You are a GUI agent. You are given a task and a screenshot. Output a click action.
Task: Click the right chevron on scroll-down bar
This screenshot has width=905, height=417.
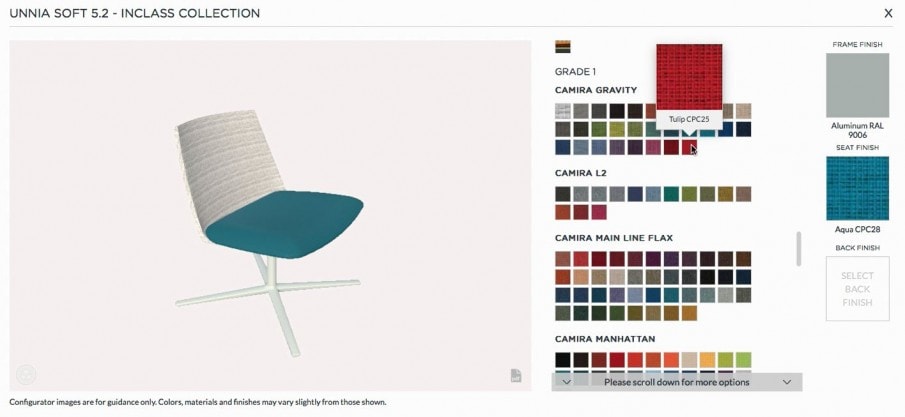tap(787, 382)
